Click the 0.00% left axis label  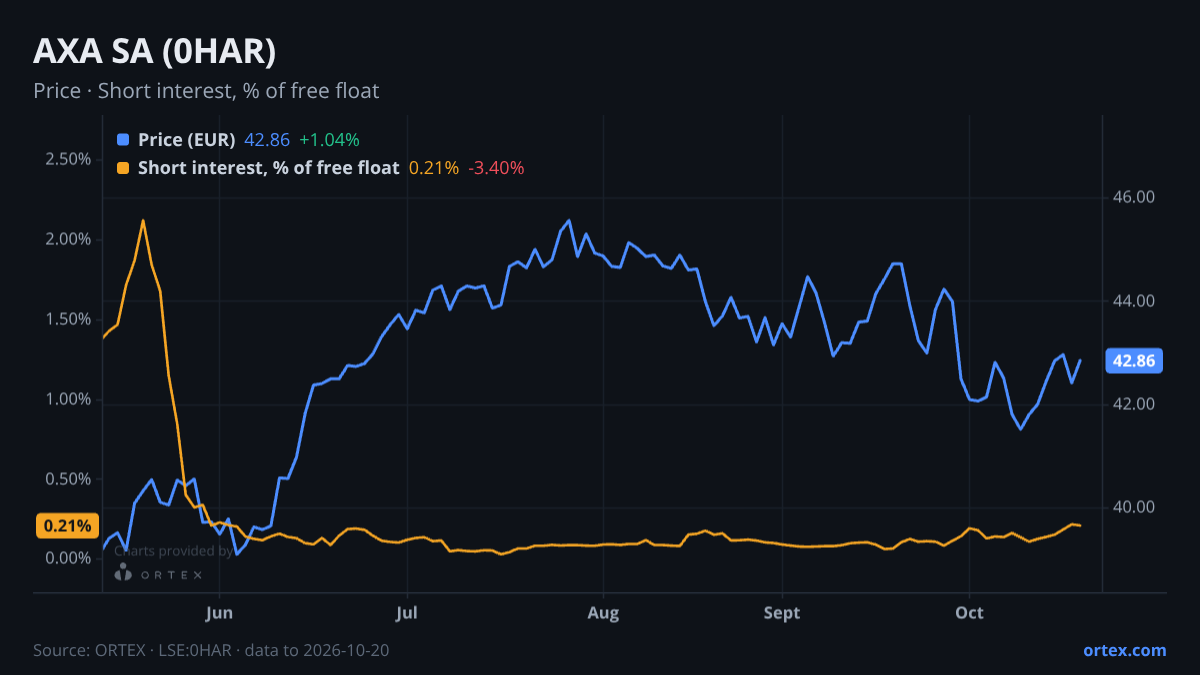(68, 558)
